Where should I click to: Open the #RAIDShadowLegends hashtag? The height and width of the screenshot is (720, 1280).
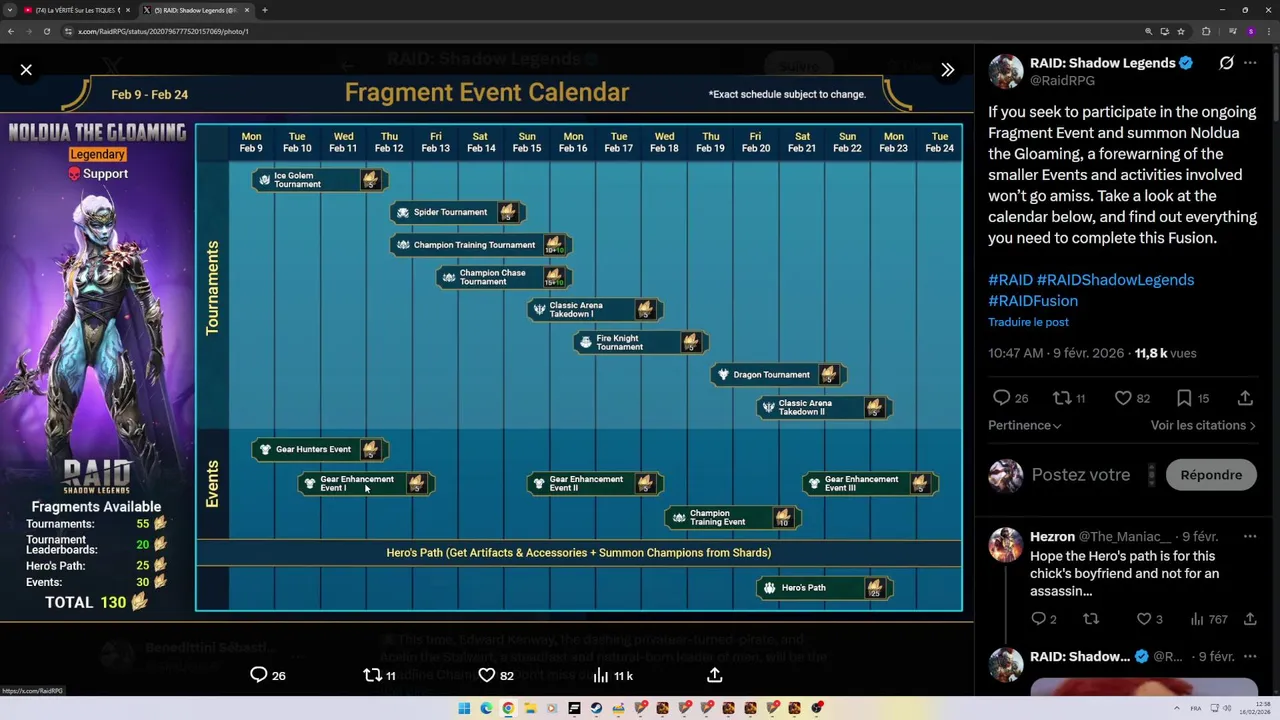click(1115, 280)
